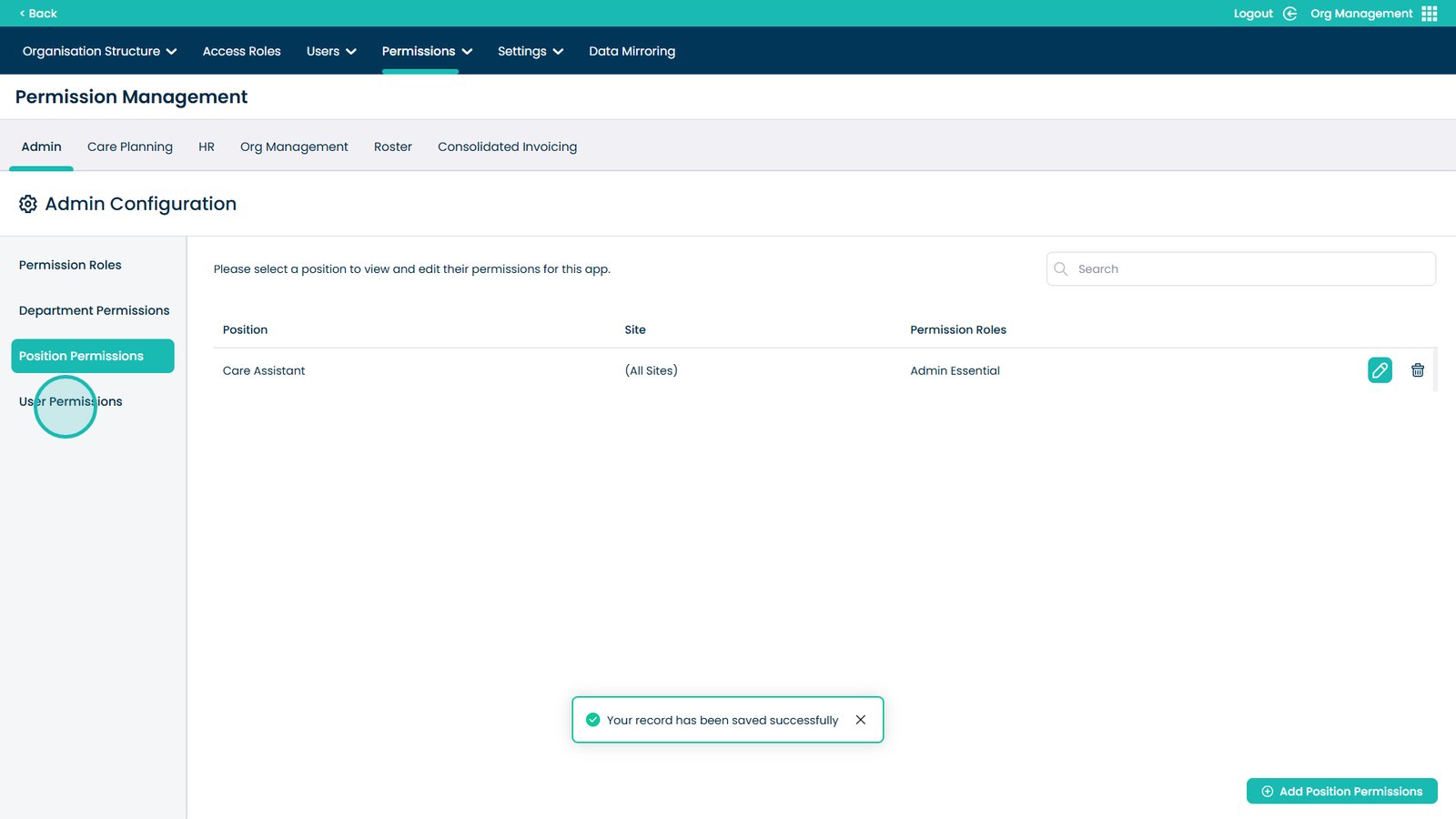Click the Admin Configuration gear icon
This screenshot has height=819, width=1456.
click(x=28, y=204)
